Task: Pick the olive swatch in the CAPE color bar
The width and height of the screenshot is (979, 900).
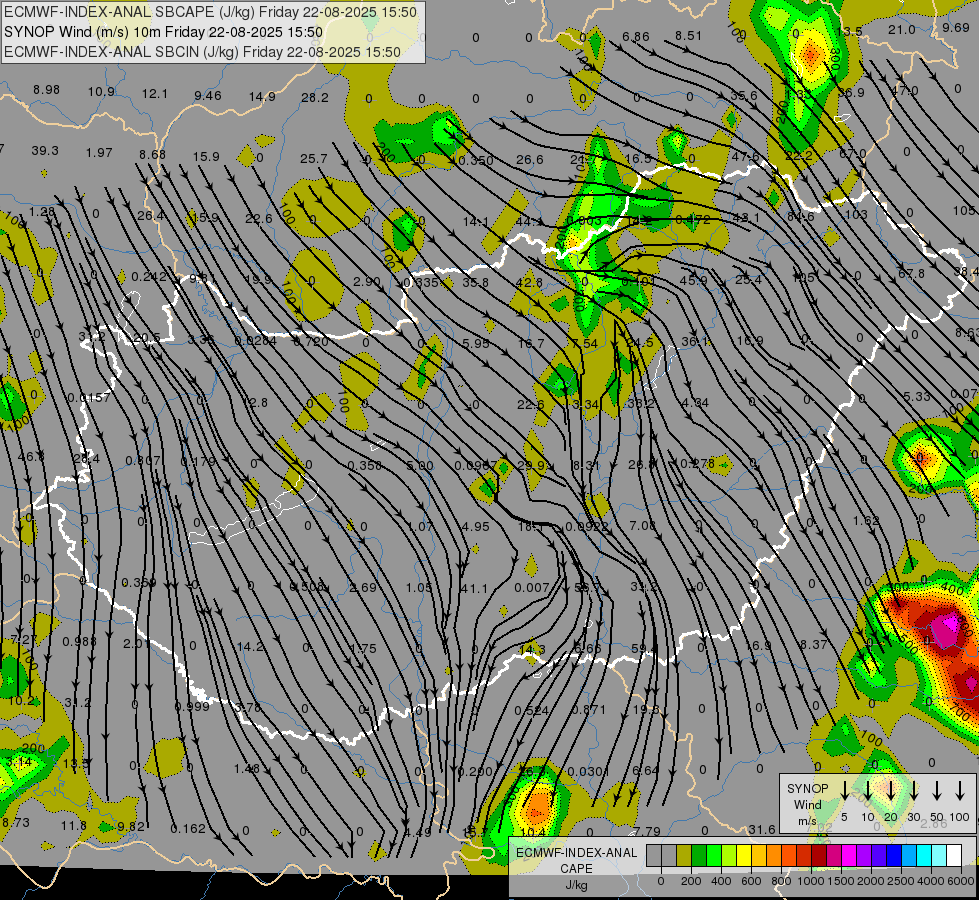Action: (x=684, y=855)
